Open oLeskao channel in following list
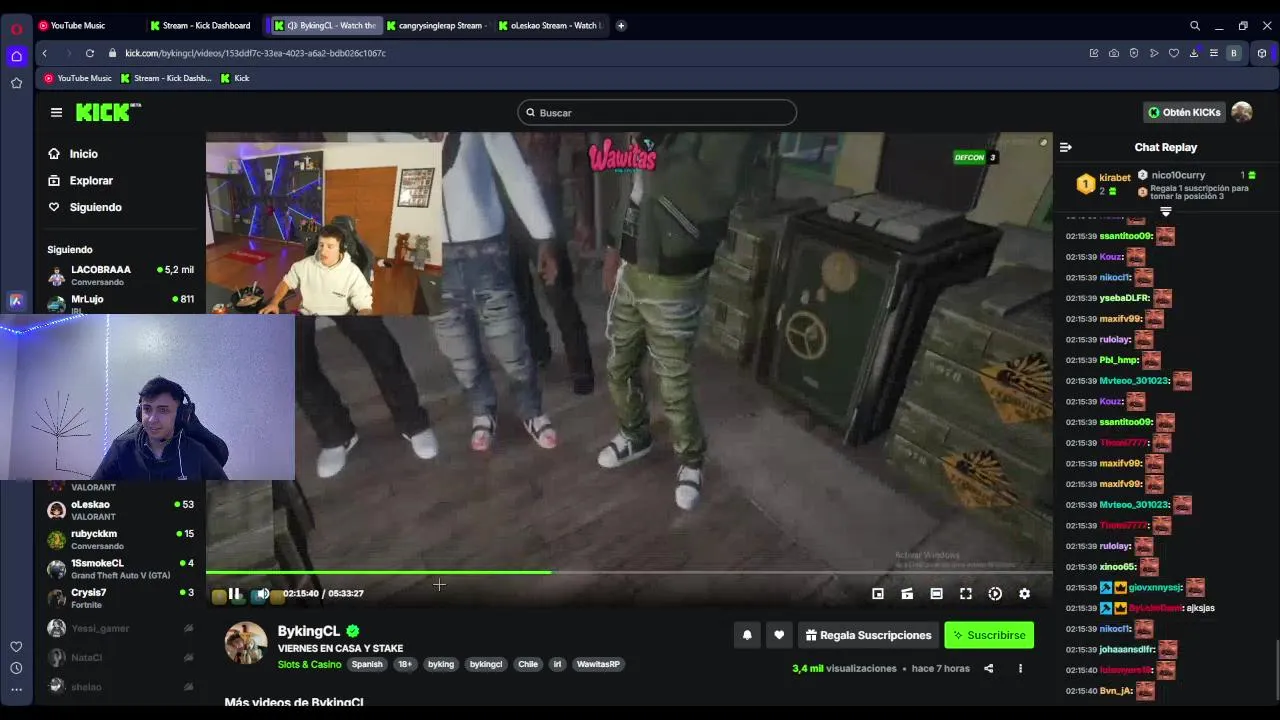Viewport: 1280px width, 720px height. pyautogui.click(x=120, y=510)
